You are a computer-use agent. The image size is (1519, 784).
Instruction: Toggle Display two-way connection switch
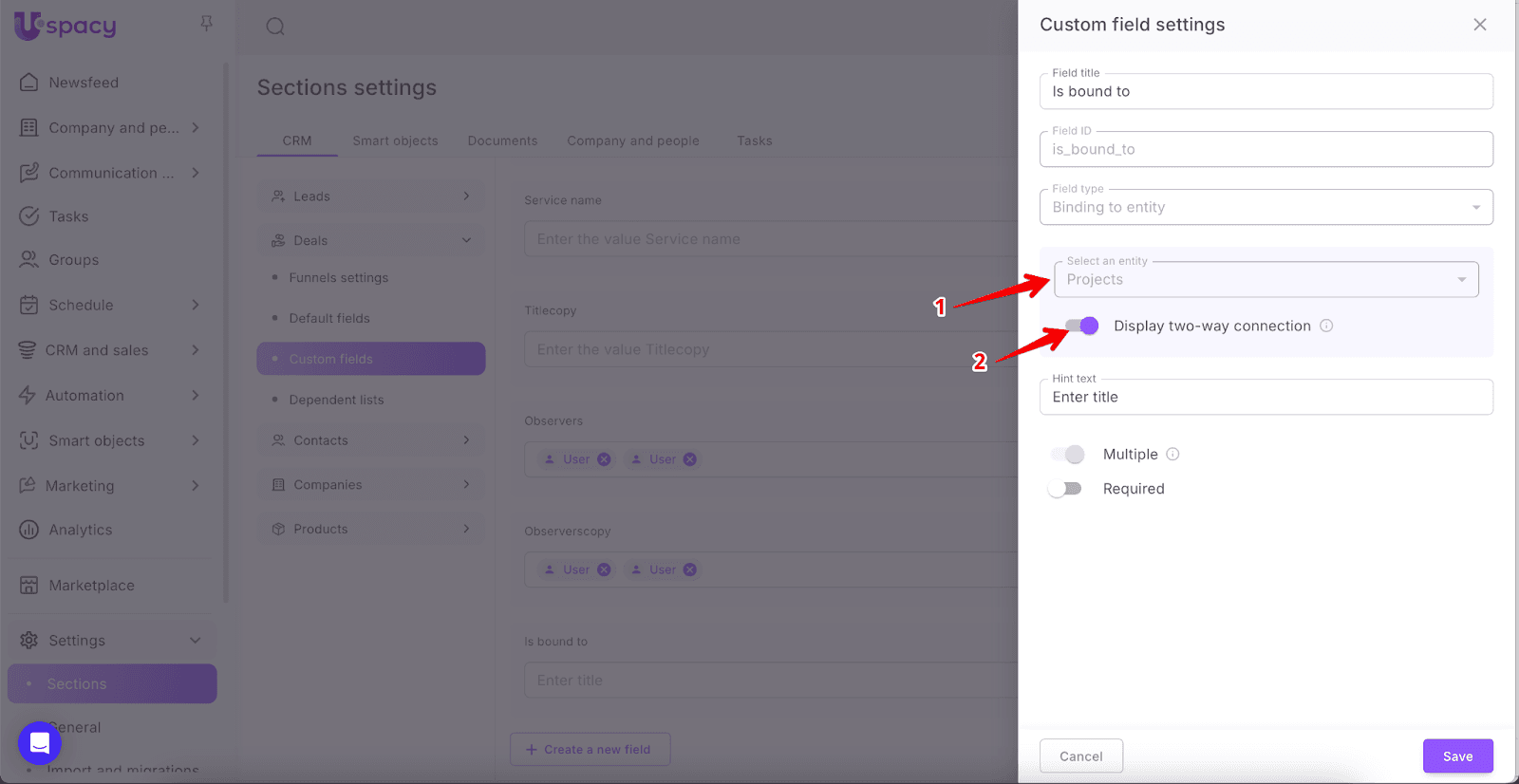click(1081, 326)
